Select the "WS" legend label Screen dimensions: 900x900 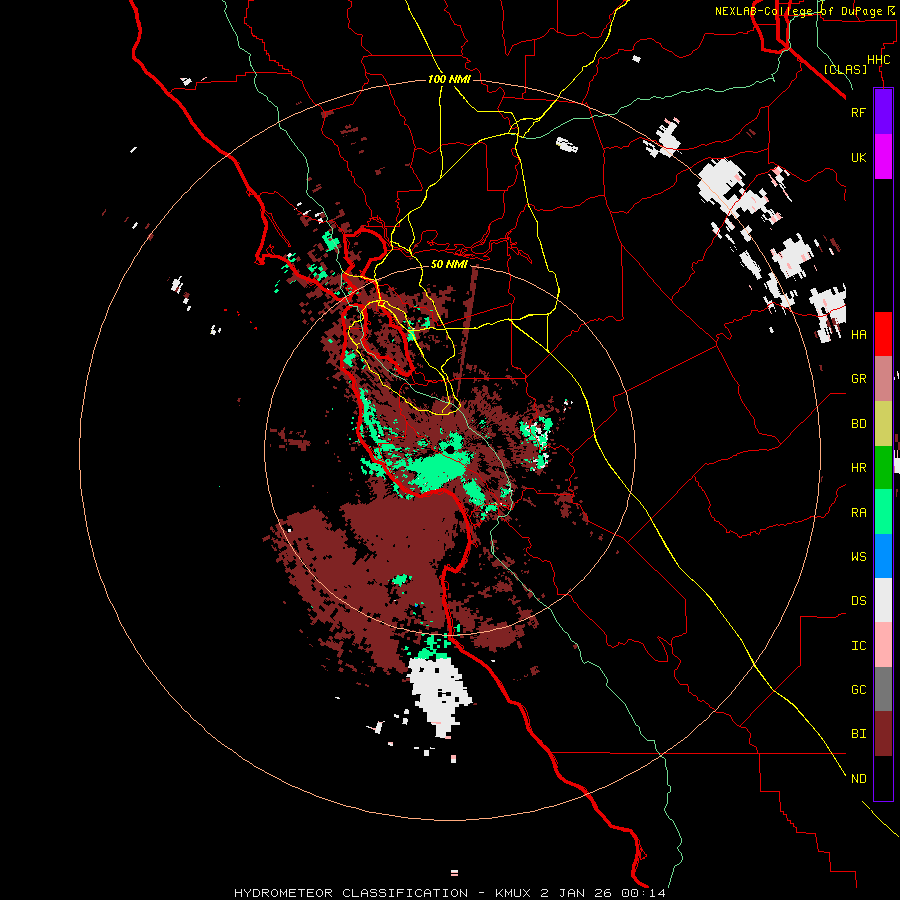pos(858,557)
